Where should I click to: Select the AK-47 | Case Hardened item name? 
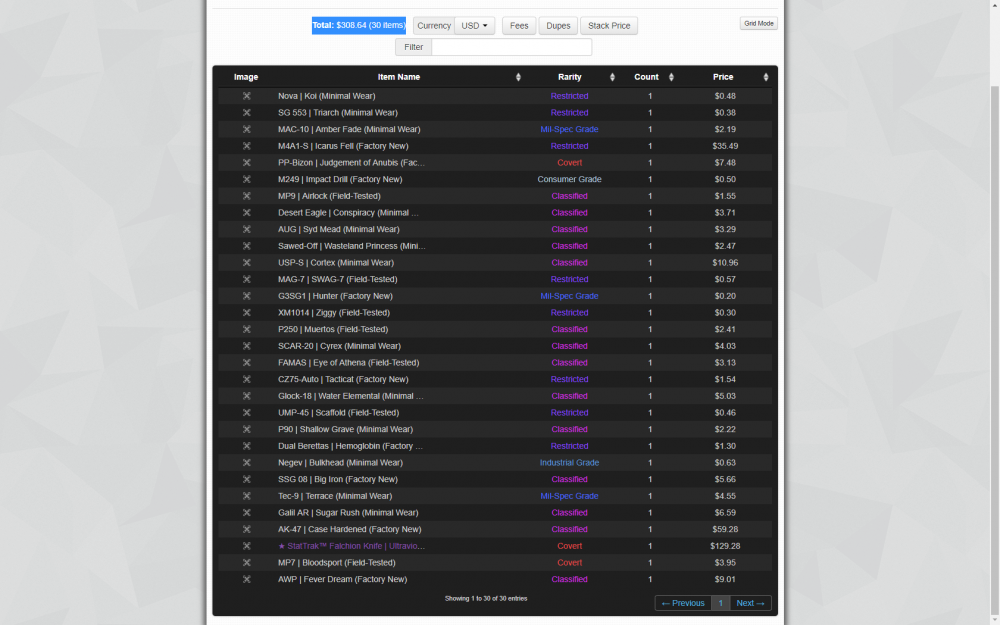click(x=349, y=529)
